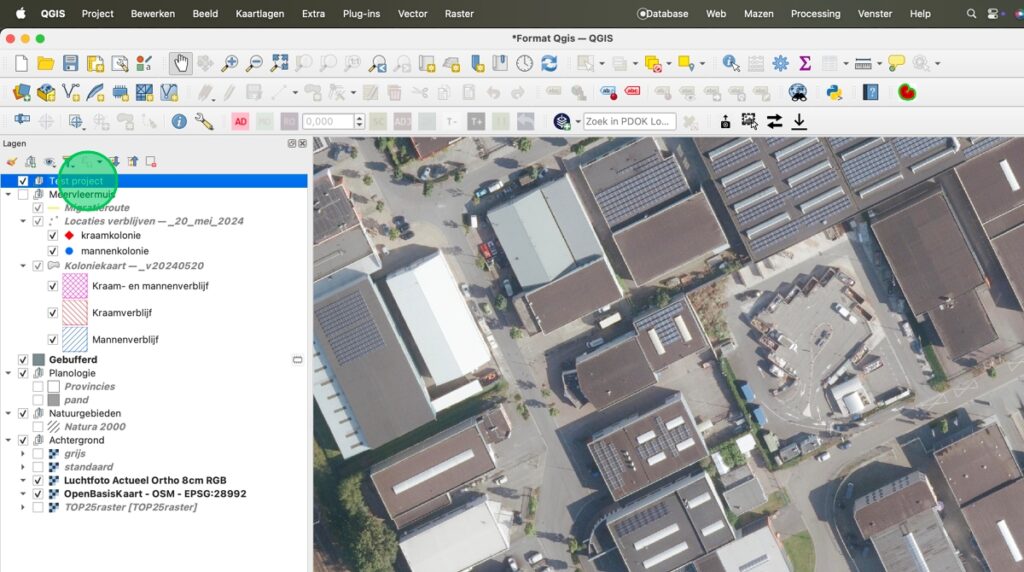Open the Python console
Image resolution: width=1024 pixels, height=572 pixels.
click(832, 92)
